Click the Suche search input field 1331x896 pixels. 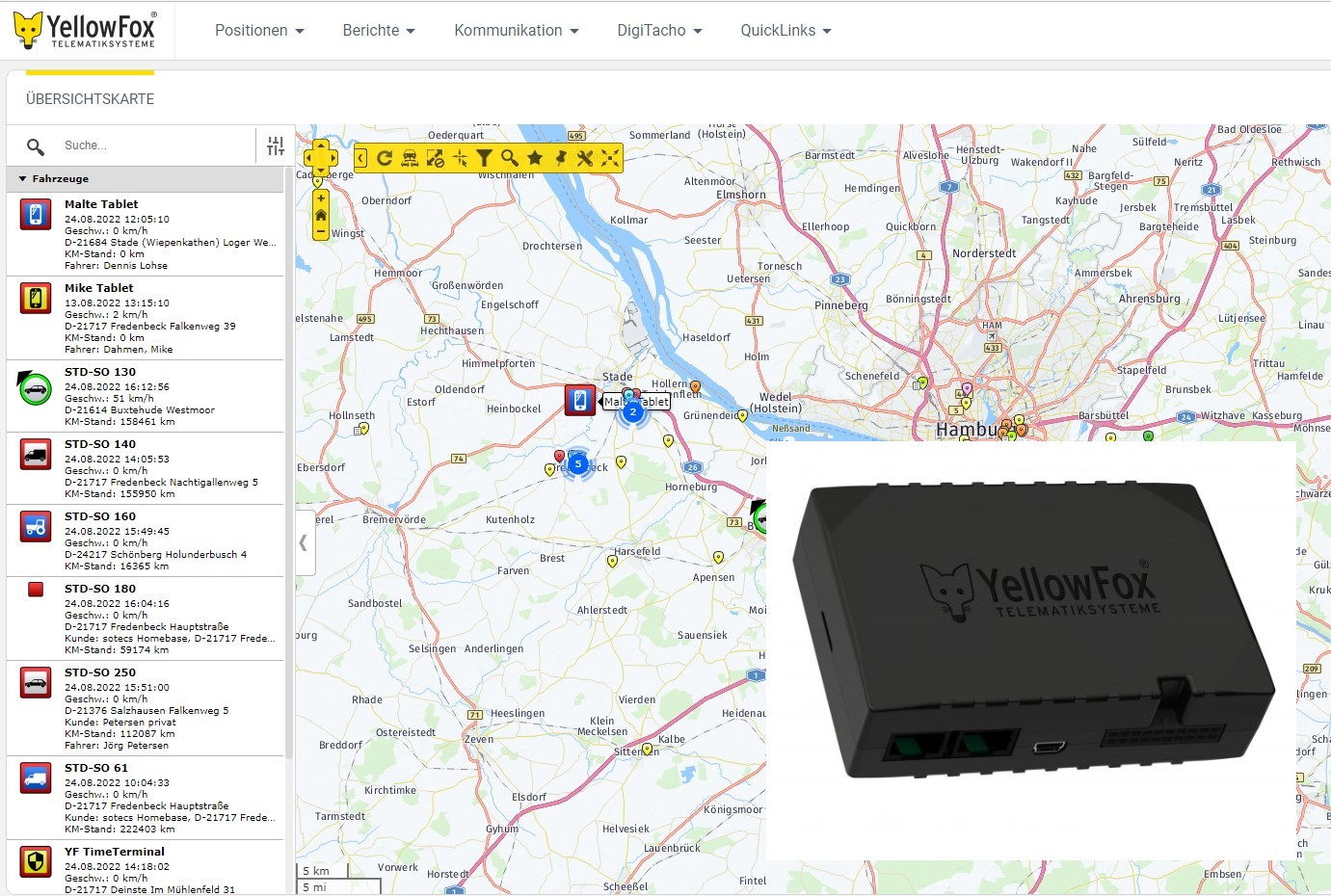tap(154, 145)
